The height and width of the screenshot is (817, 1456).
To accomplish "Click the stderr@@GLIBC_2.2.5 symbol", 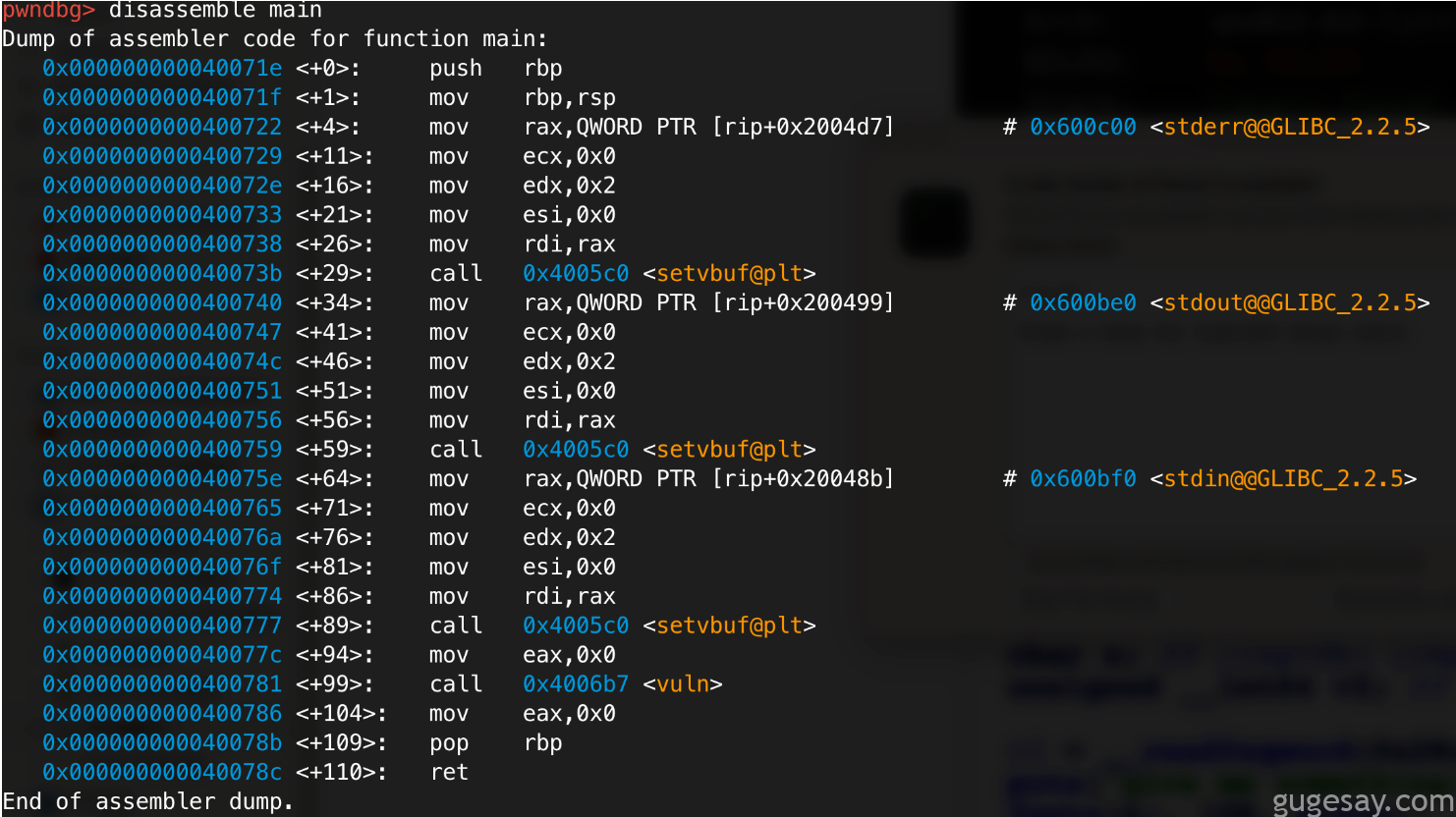I will click(x=1290, y=128).
